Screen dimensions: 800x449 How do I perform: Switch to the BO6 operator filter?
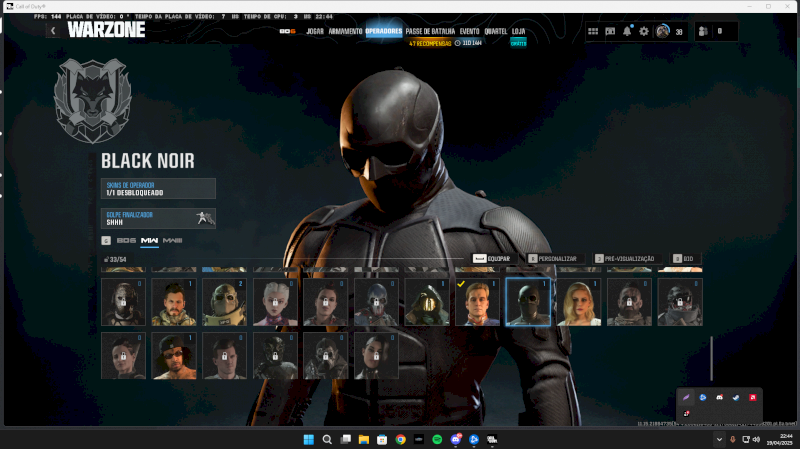pyautogui.click(x=126, y=241)
